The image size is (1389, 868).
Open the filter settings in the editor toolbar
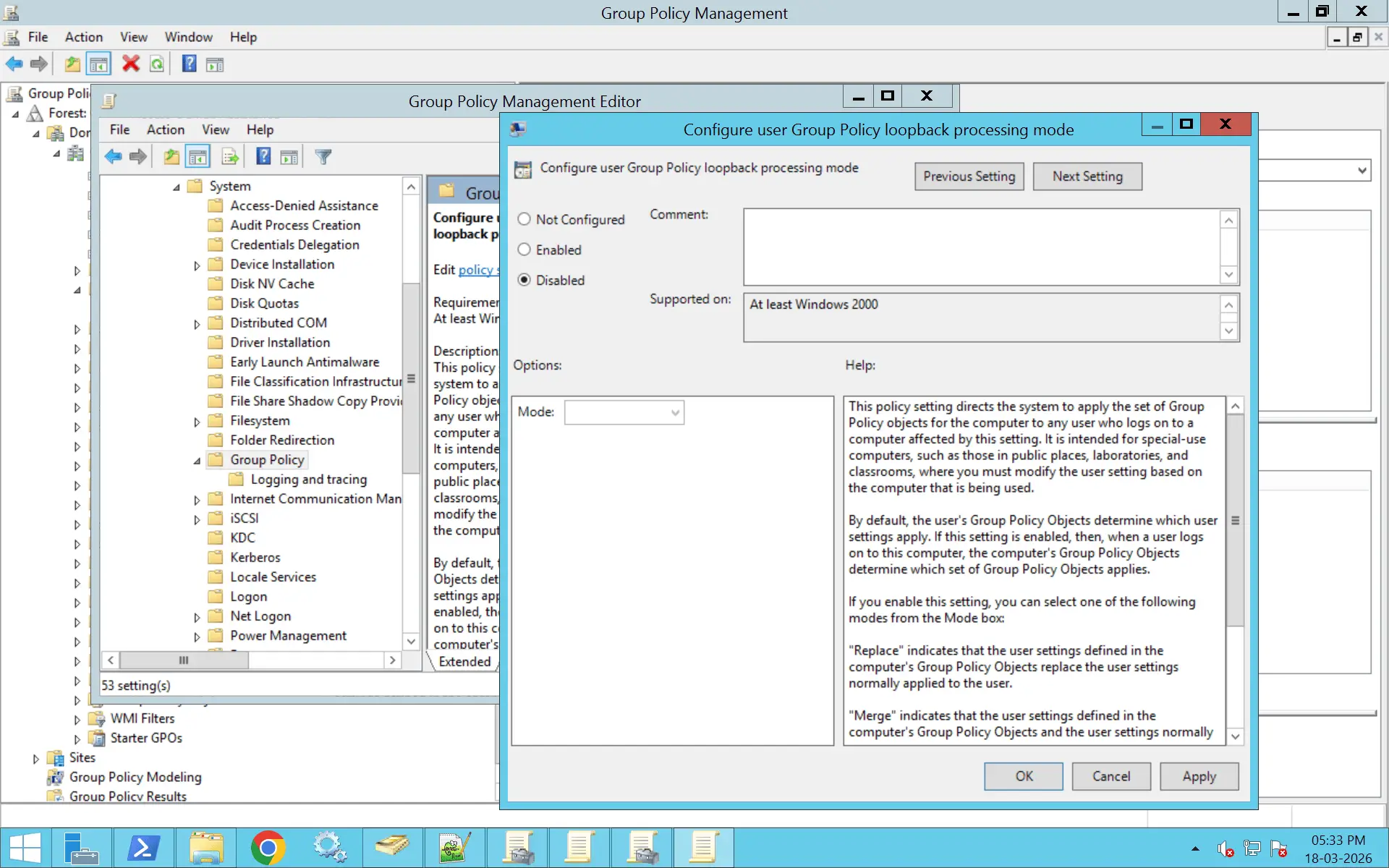(x=323, y=156)
